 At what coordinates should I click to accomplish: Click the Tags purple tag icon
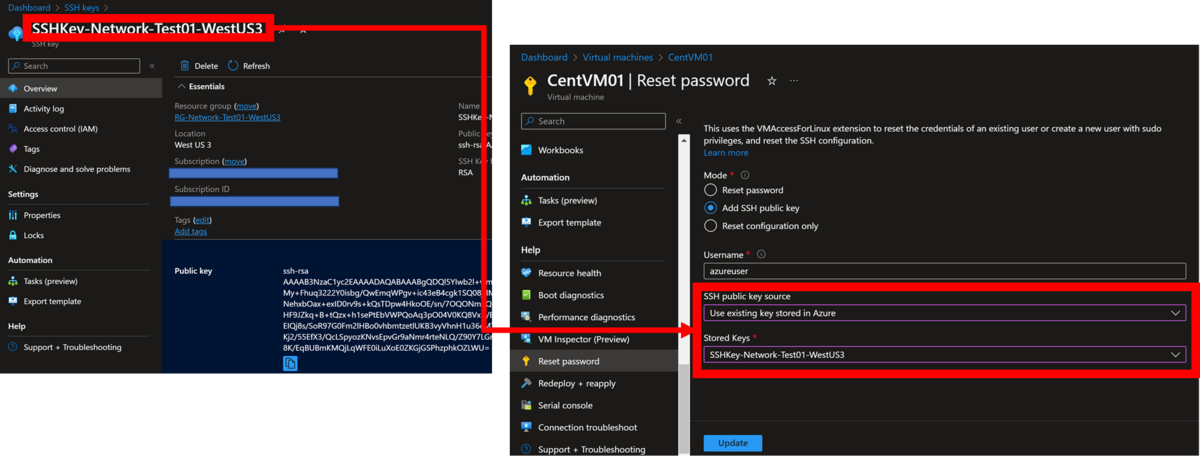pos(13,149)
